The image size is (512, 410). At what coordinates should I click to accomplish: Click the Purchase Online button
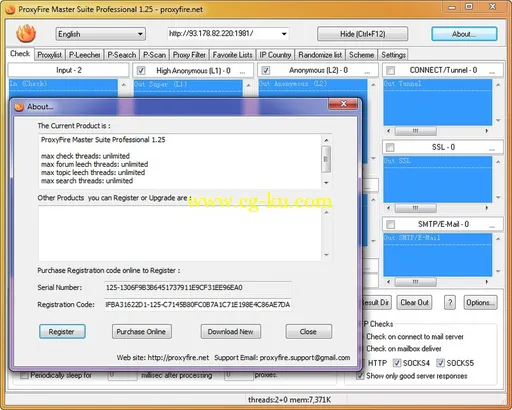[x=142, y=331]
